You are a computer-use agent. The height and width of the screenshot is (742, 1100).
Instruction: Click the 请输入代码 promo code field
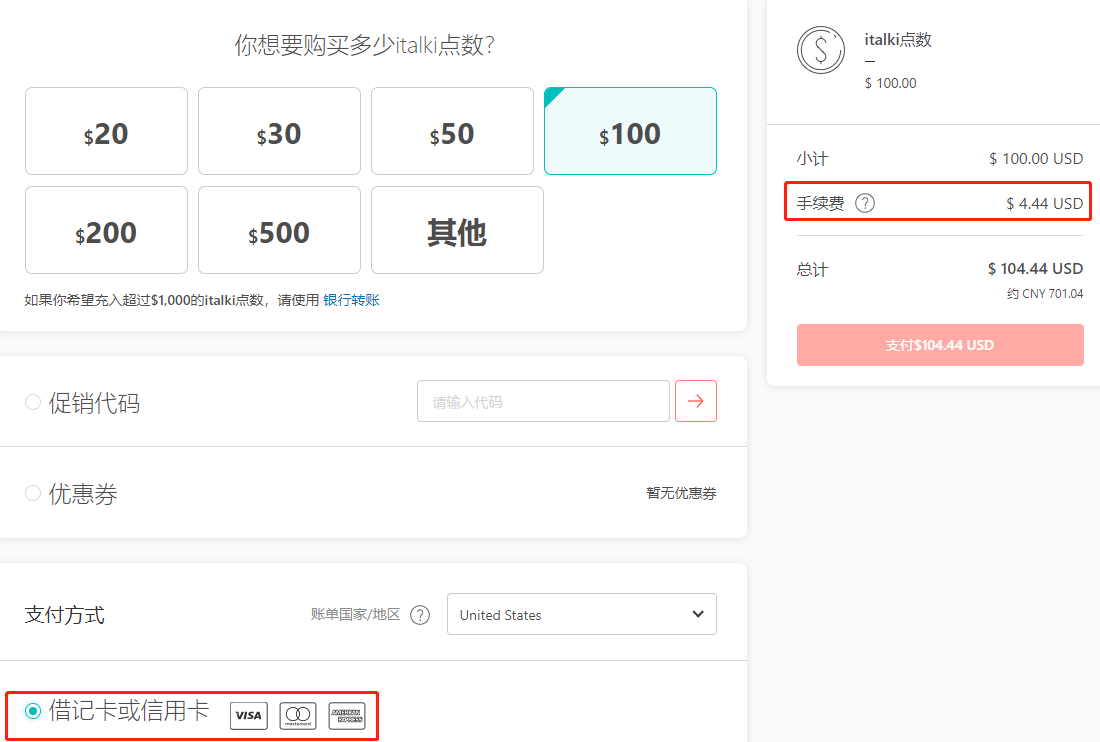click(x=543, y=400)
